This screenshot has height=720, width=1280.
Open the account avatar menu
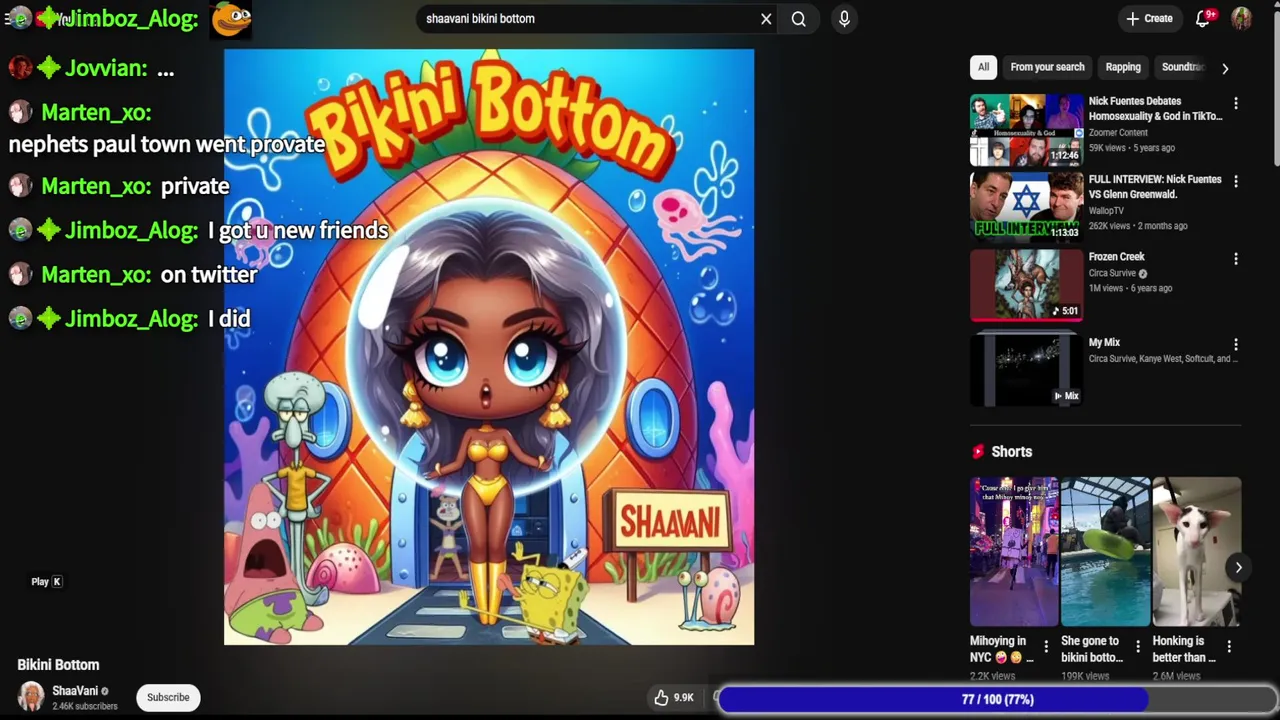[x=1241, y=18]
